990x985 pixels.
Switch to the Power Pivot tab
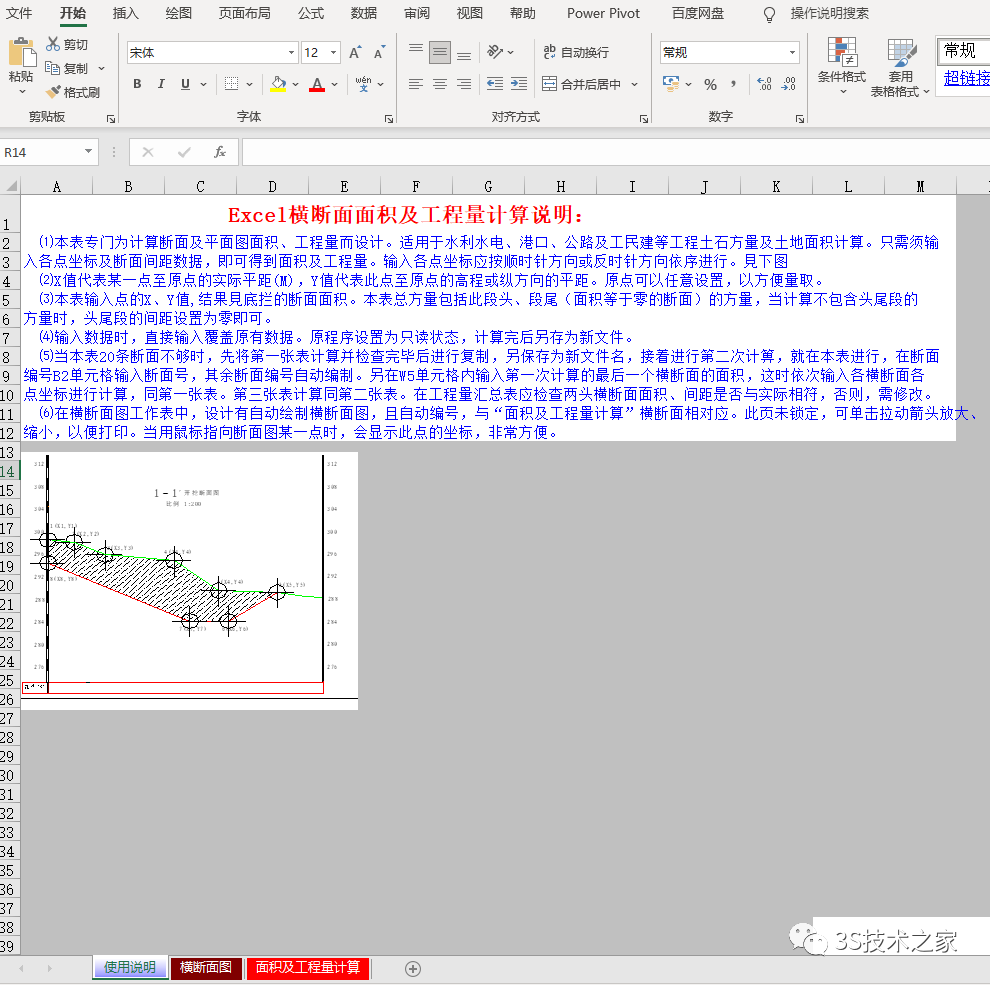click(603, 13)
